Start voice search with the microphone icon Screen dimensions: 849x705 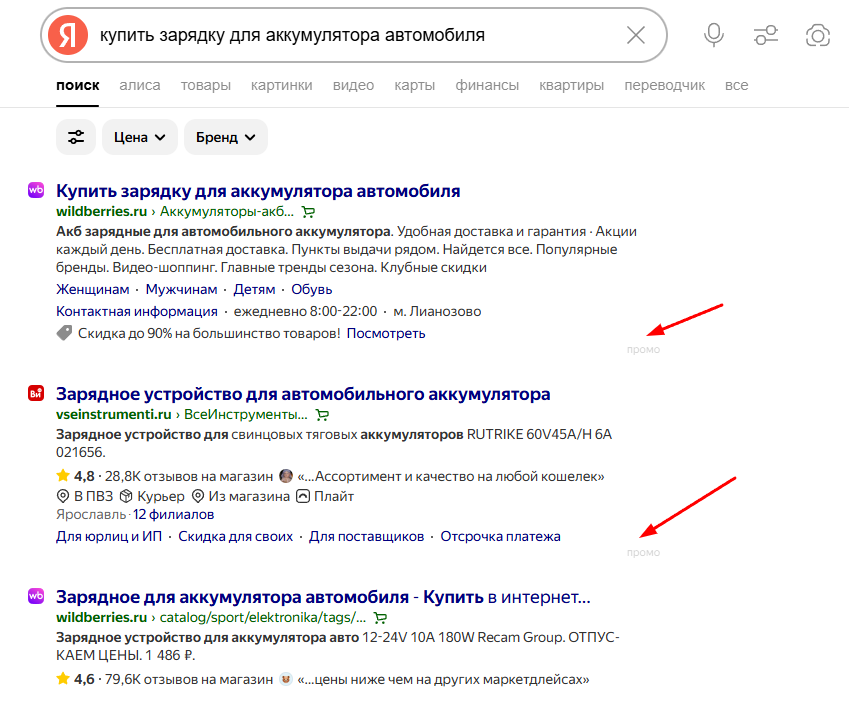point(714,35)
